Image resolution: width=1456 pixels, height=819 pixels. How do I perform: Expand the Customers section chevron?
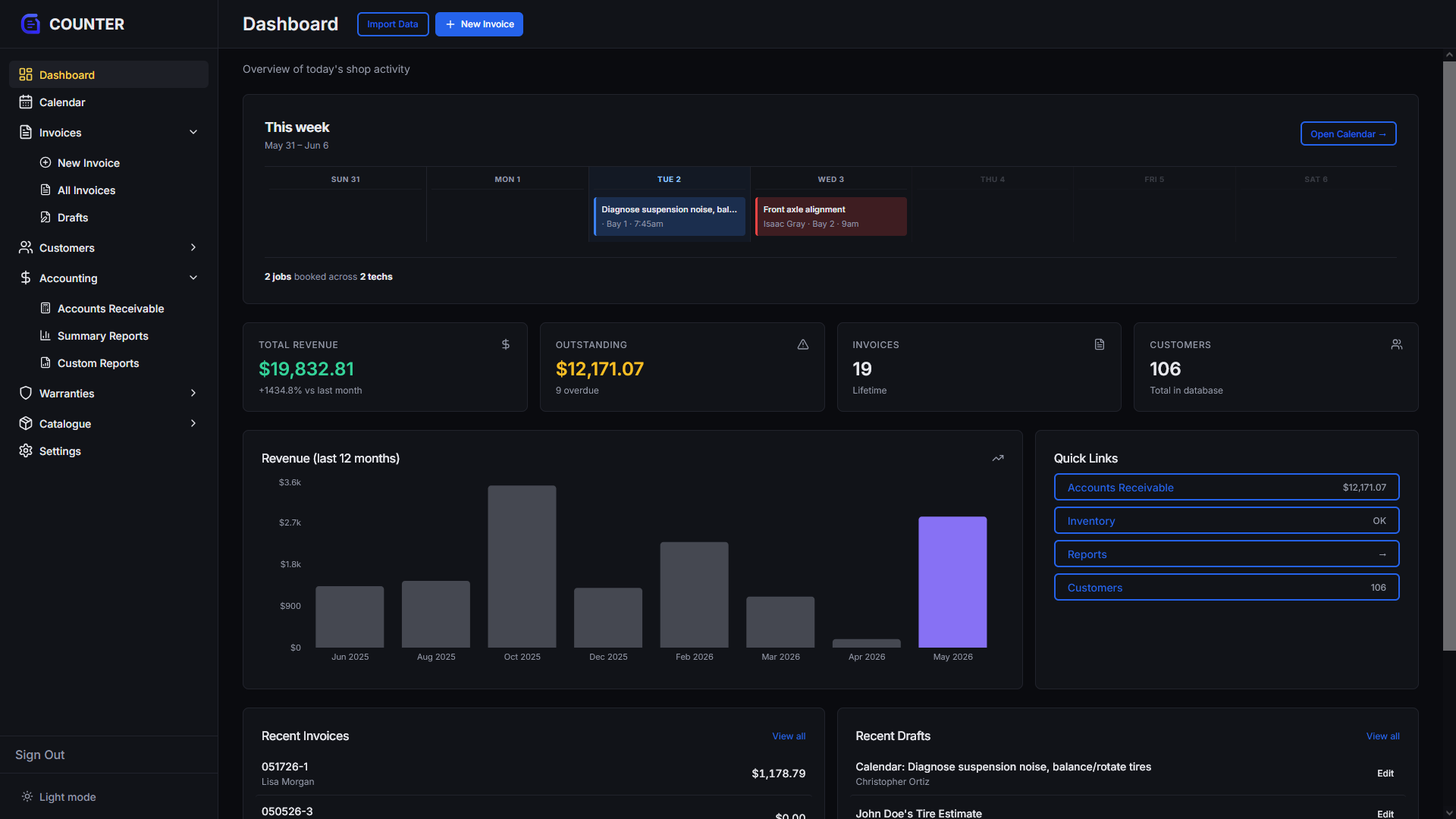193,247
